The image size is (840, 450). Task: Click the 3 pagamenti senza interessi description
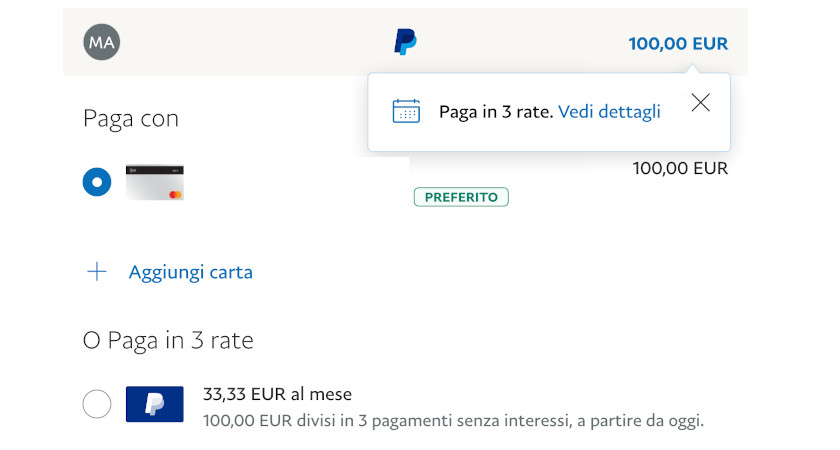point(453,421)
